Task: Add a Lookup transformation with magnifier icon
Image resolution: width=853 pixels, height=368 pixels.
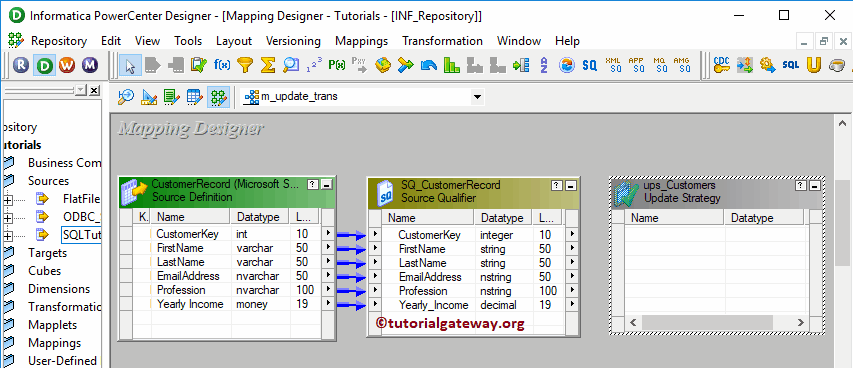Action: [291, 65]
